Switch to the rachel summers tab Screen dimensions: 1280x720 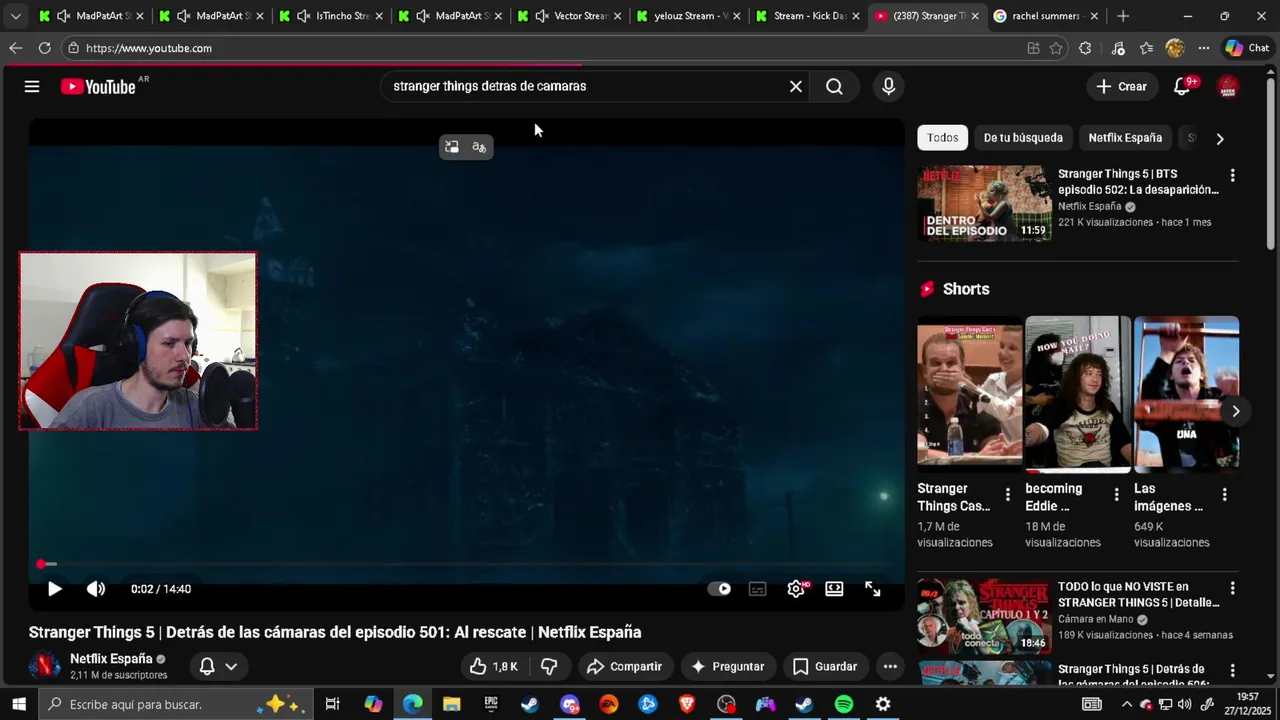click(x=1046, y=16)
